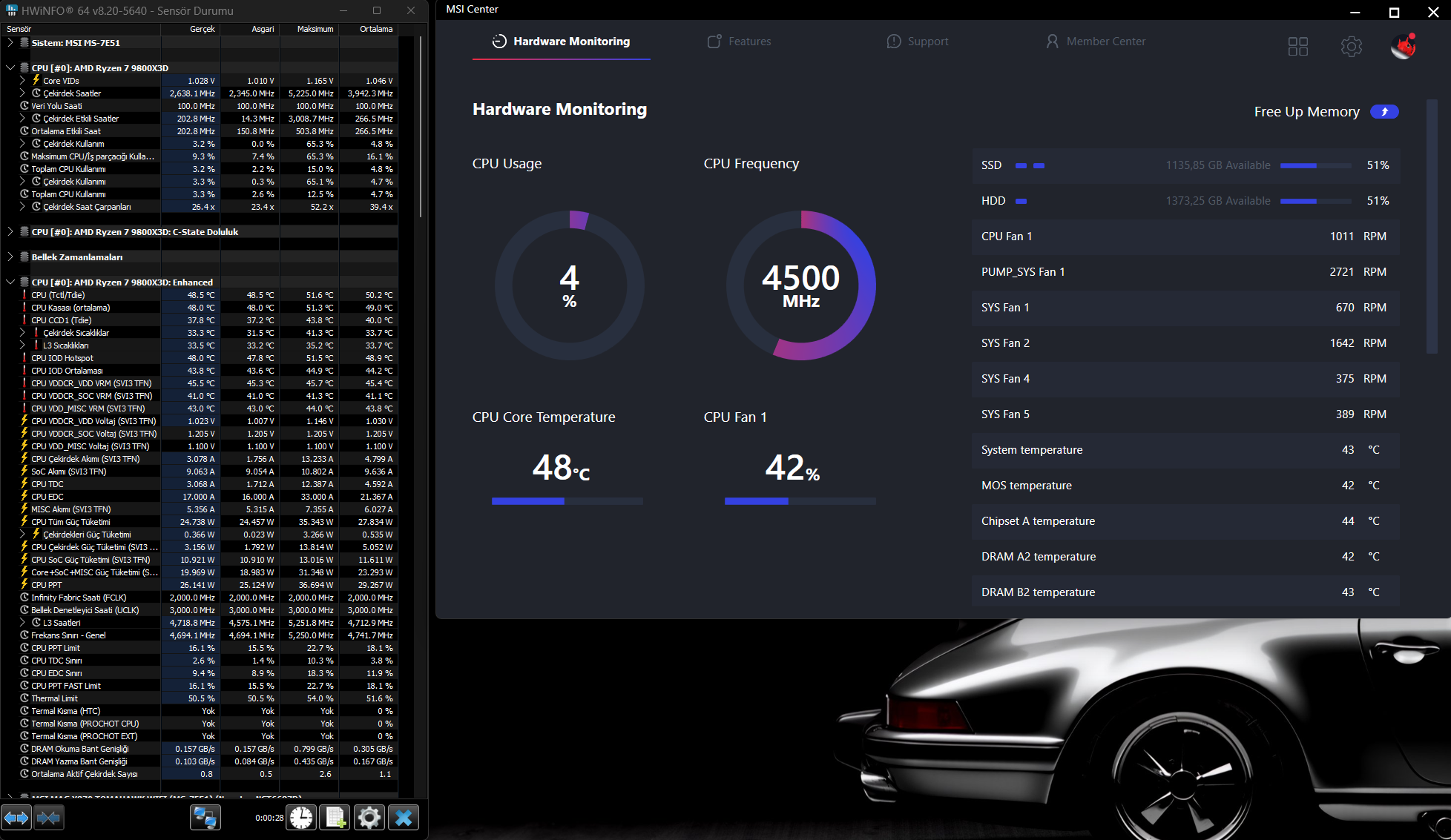The image size is (1451, 840).
Task: Select the CPU IOD Hotspot sensor row
Action: 199,357
